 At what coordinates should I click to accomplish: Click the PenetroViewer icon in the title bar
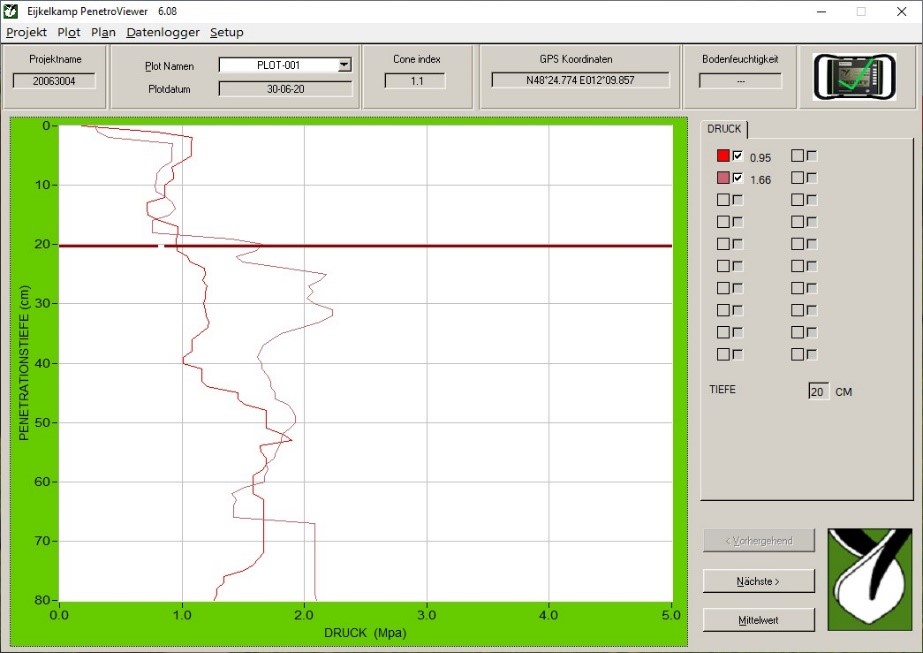coord(11,11)
